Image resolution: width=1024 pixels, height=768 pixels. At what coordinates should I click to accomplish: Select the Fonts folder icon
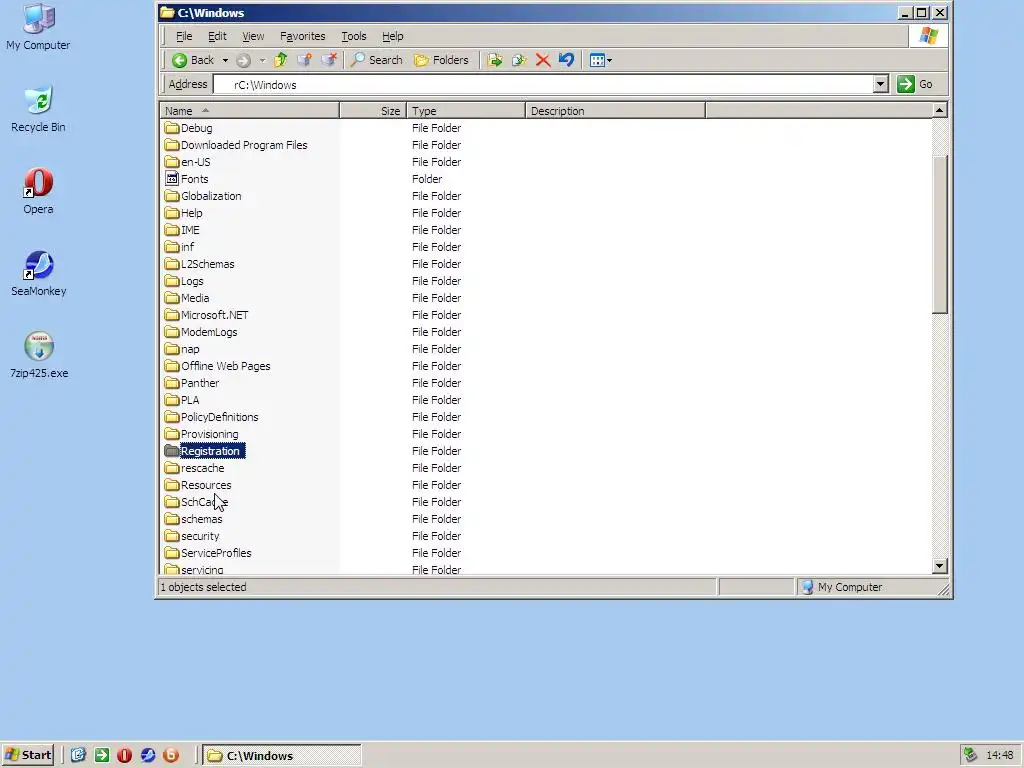(x=172, y=178)
